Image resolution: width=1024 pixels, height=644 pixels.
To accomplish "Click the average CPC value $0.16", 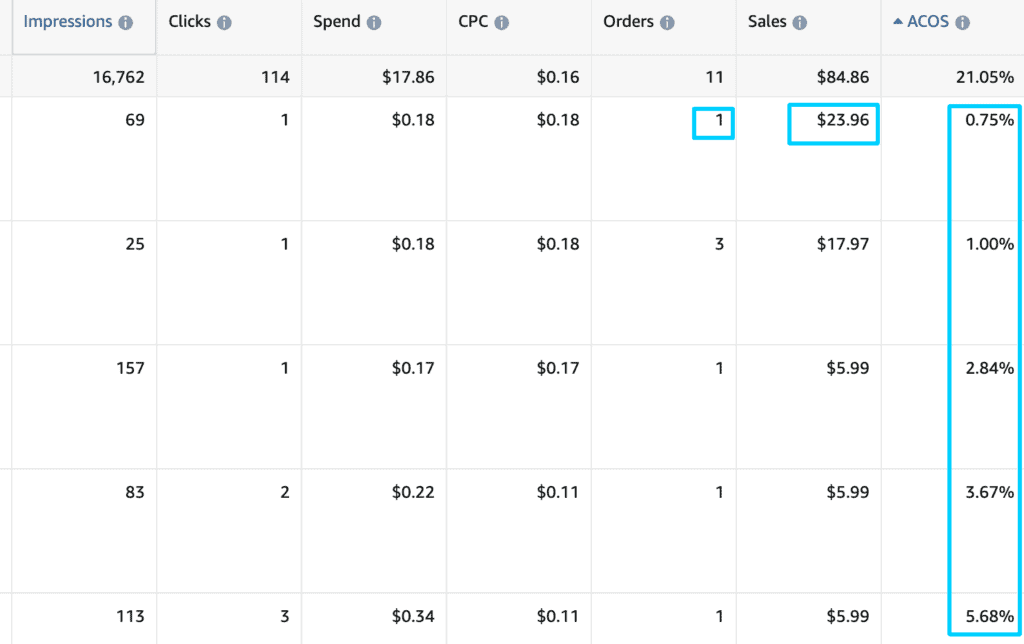I will pyautogui.click(x=558, y=77).
